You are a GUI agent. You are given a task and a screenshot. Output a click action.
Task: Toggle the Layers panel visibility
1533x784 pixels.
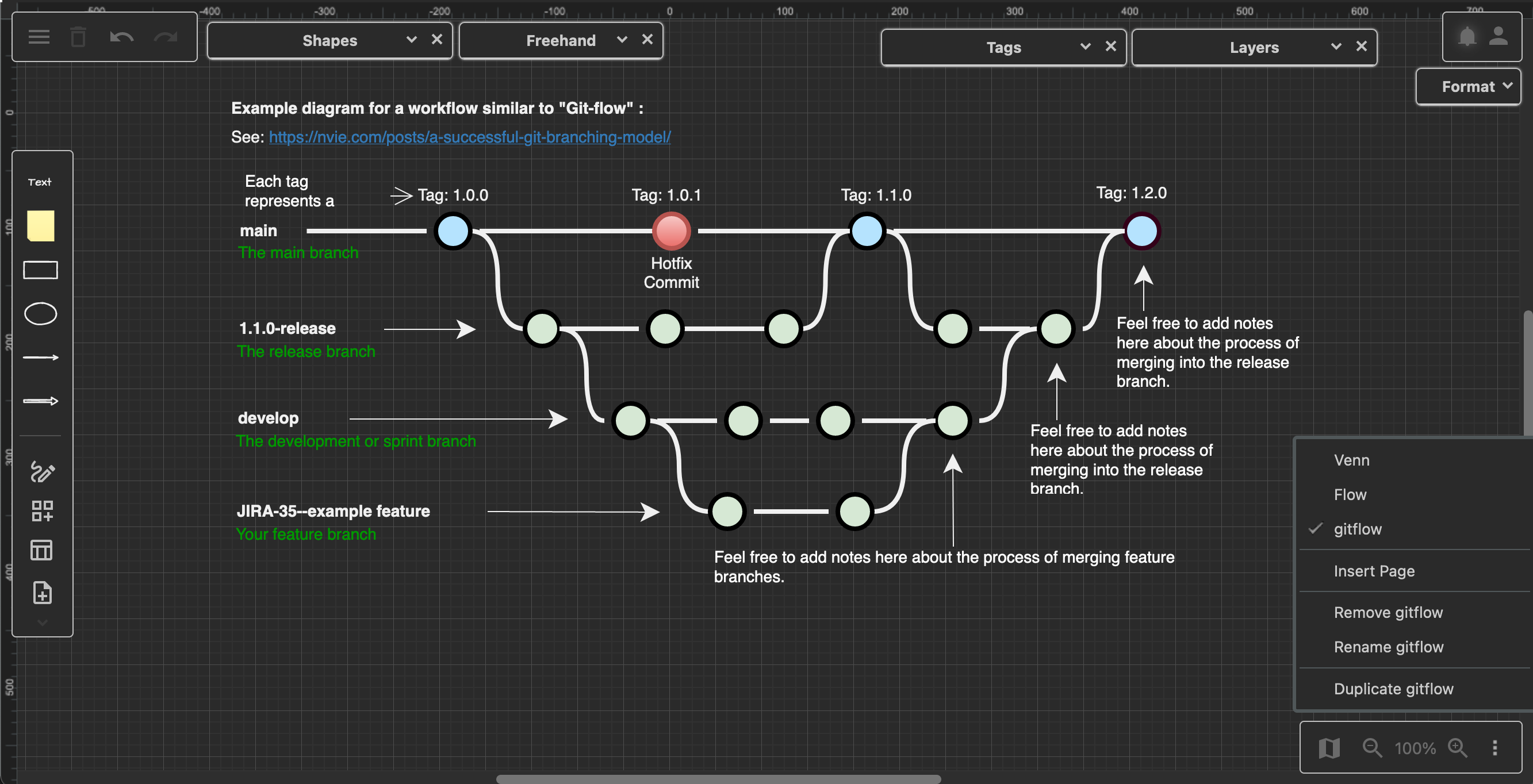click(1335, 46)
